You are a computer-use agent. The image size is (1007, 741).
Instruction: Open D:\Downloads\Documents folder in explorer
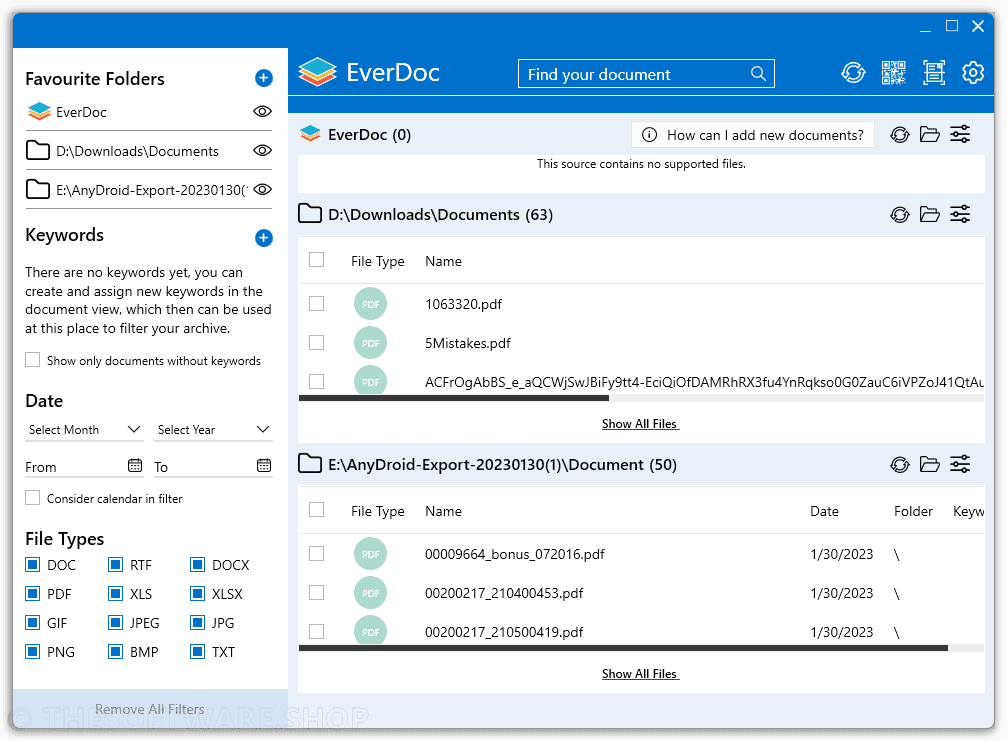click(x=929, y=214)
